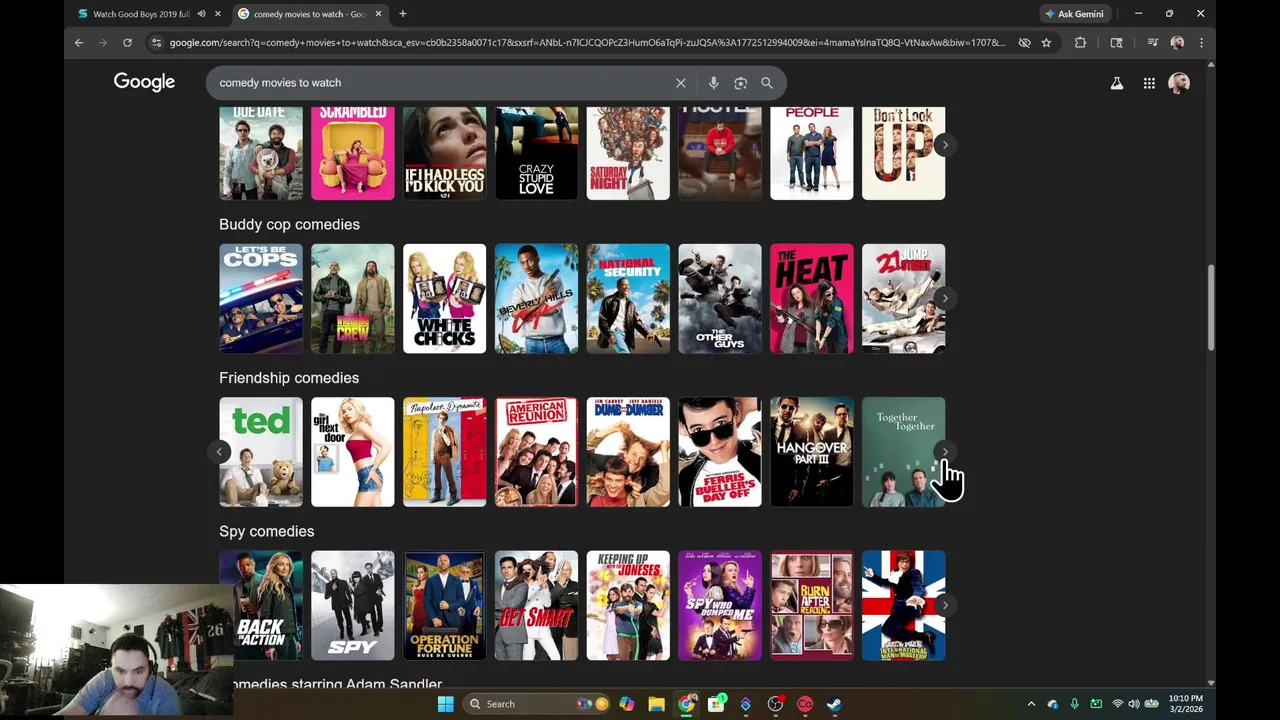Viewport: 1280px width, 720px height.
Task: Click the Google search input field
Action: click(440, 83)
